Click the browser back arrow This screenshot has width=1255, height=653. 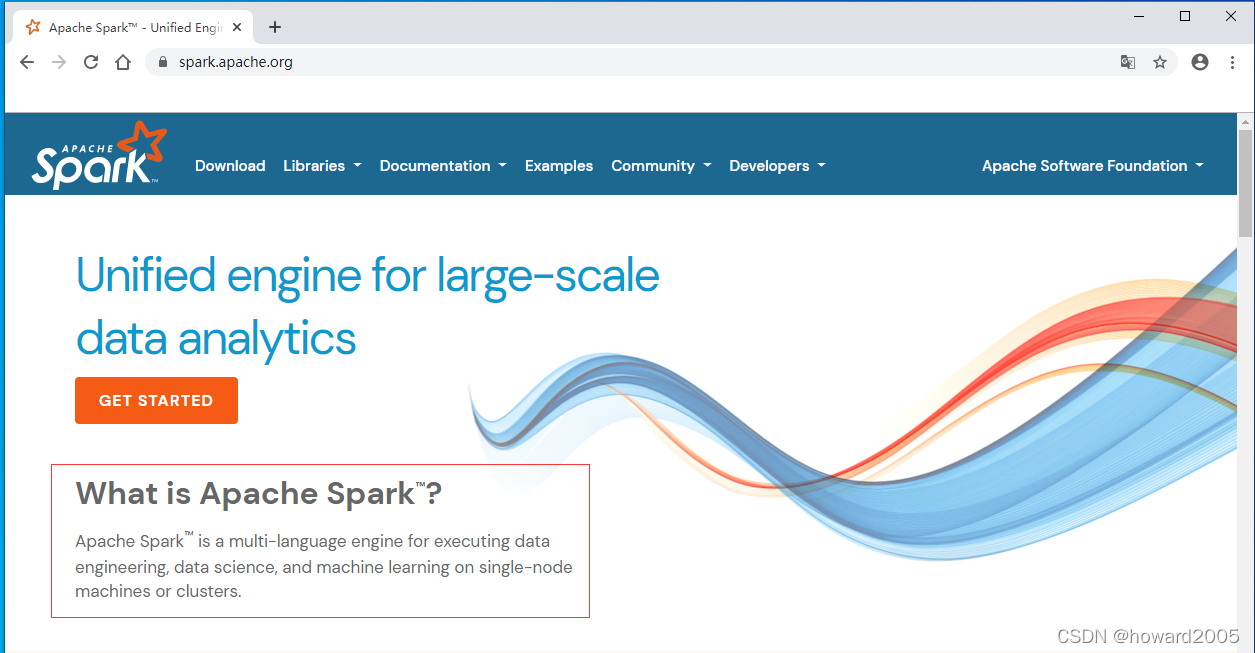point(27,62)
